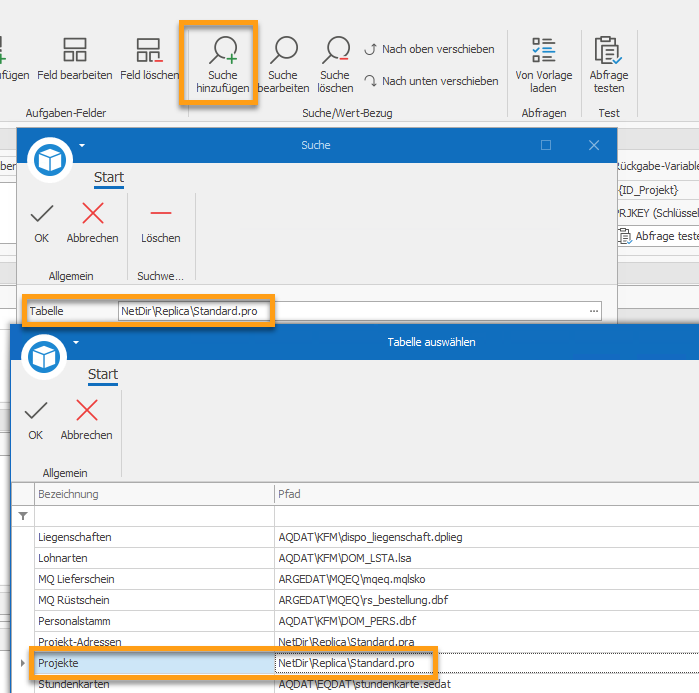
Task: Sort by the Pfad column header
Action: point(486,494)
